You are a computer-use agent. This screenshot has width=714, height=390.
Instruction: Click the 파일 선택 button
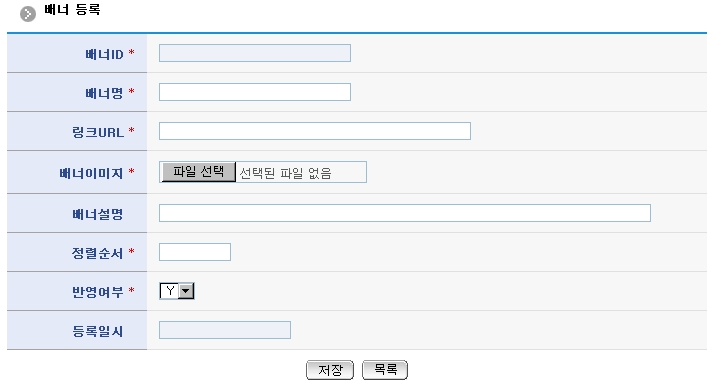click(199, 172)
